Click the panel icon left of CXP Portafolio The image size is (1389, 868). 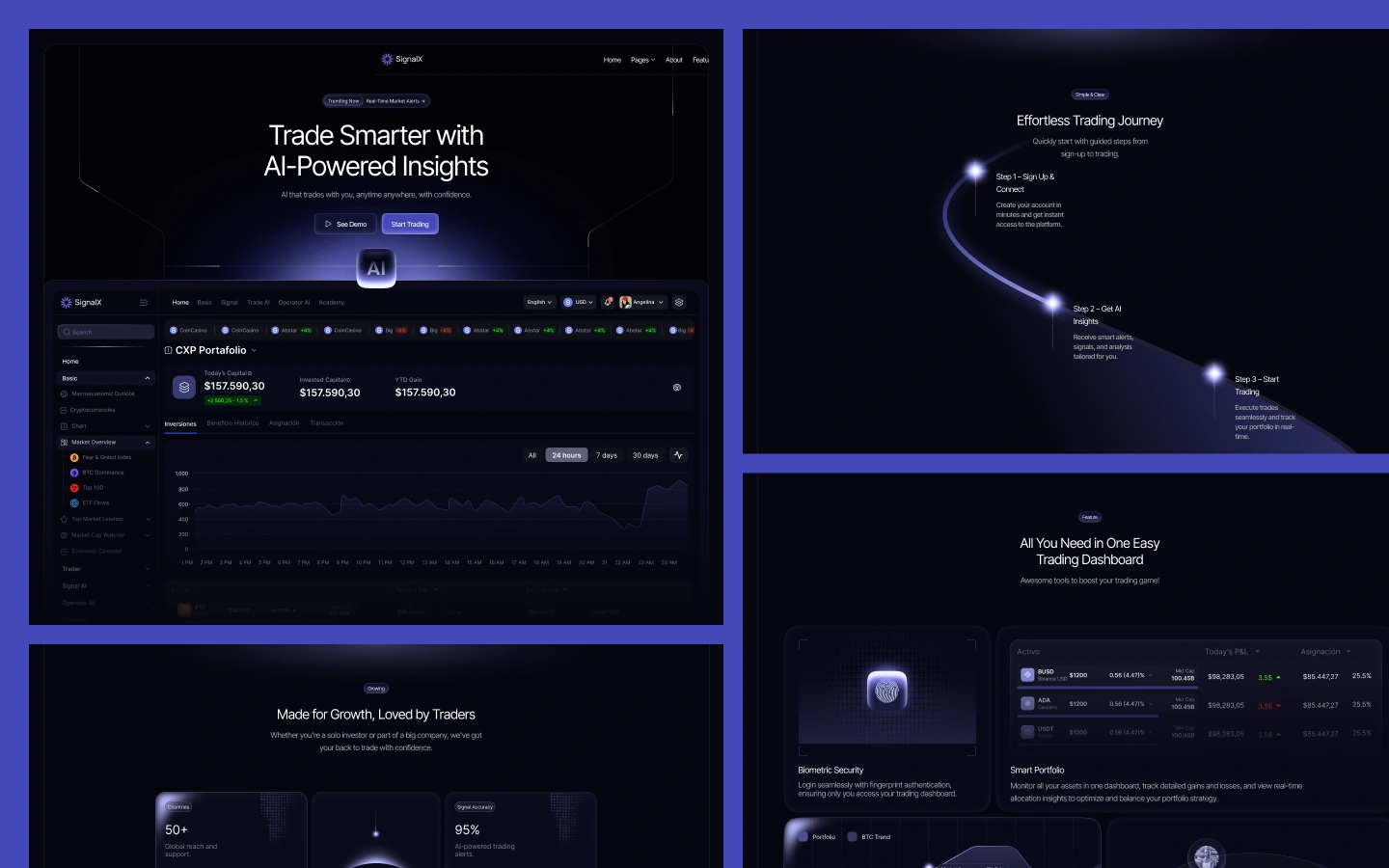tap(169, 350)
